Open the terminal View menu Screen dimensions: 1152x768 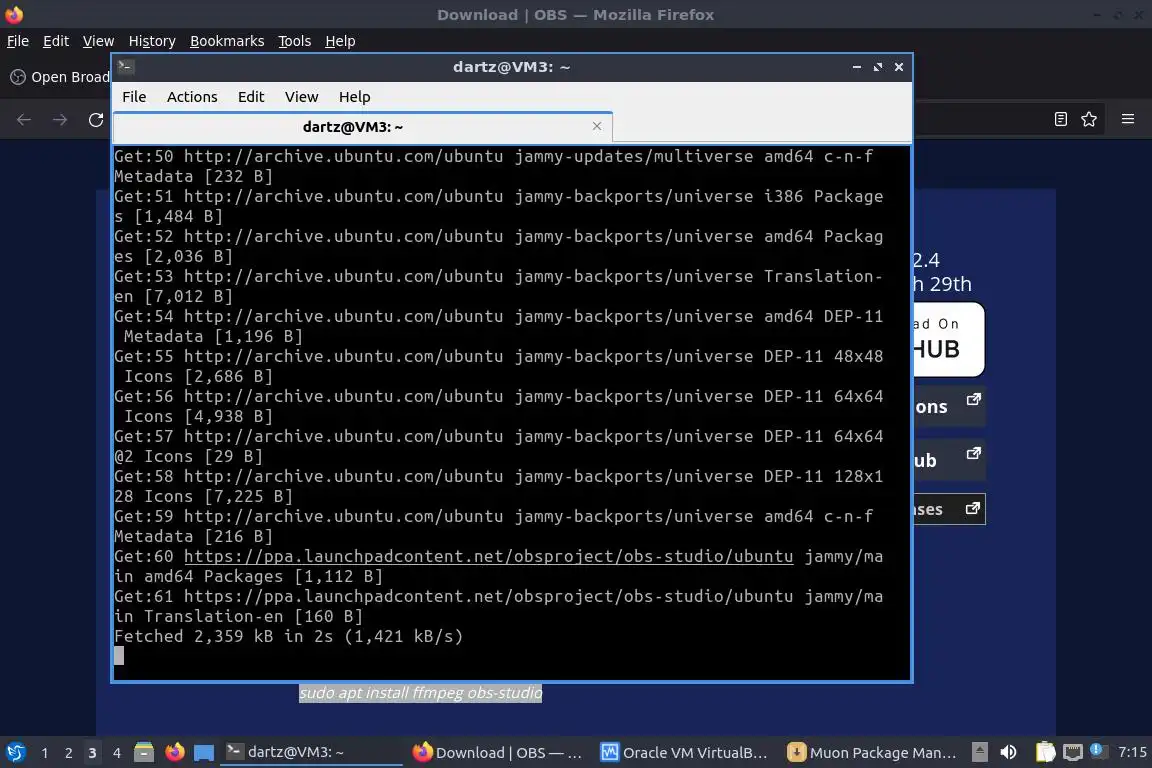[x=301, y=97]
